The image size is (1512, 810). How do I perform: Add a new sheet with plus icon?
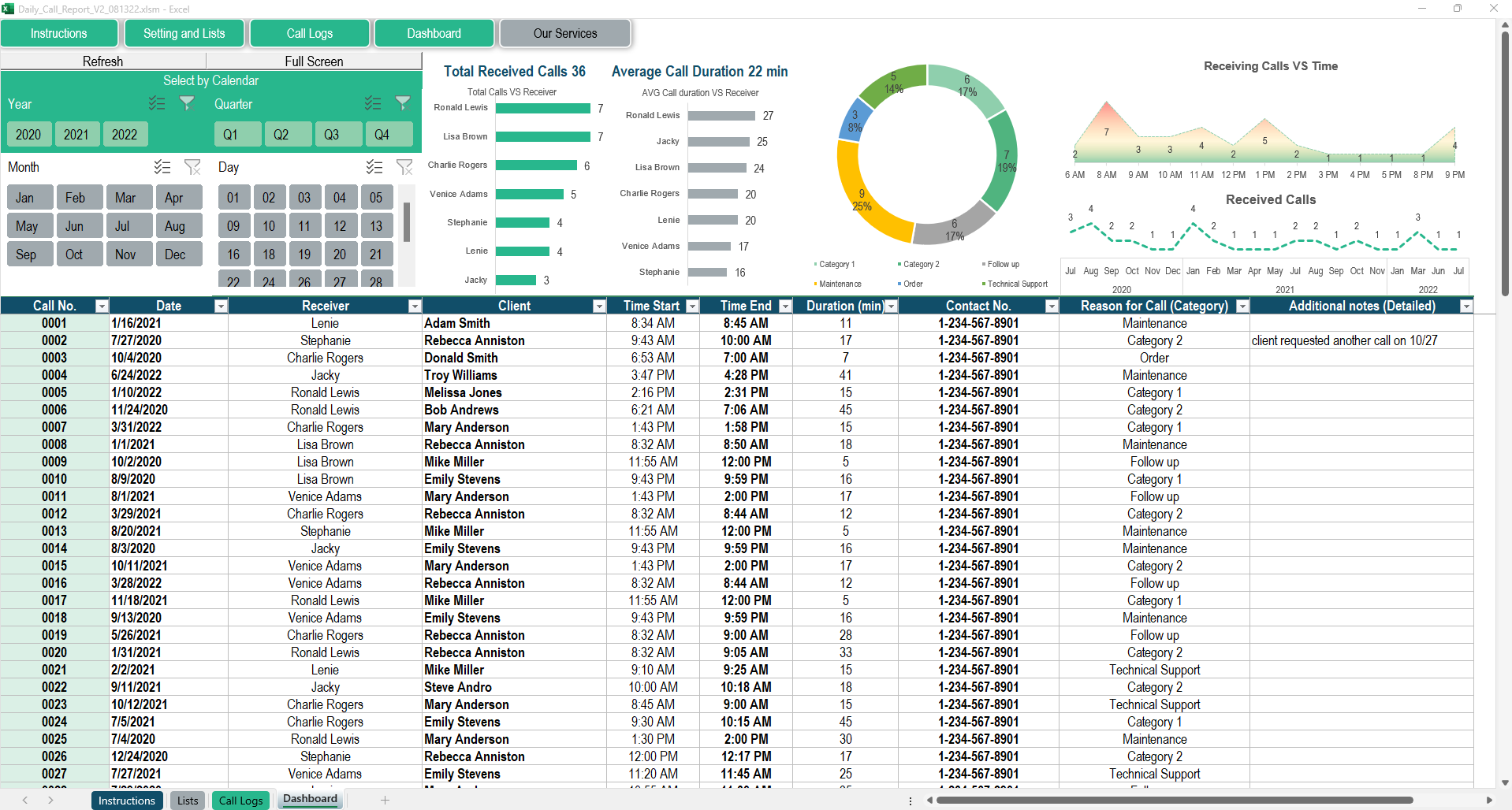(385, 800)
